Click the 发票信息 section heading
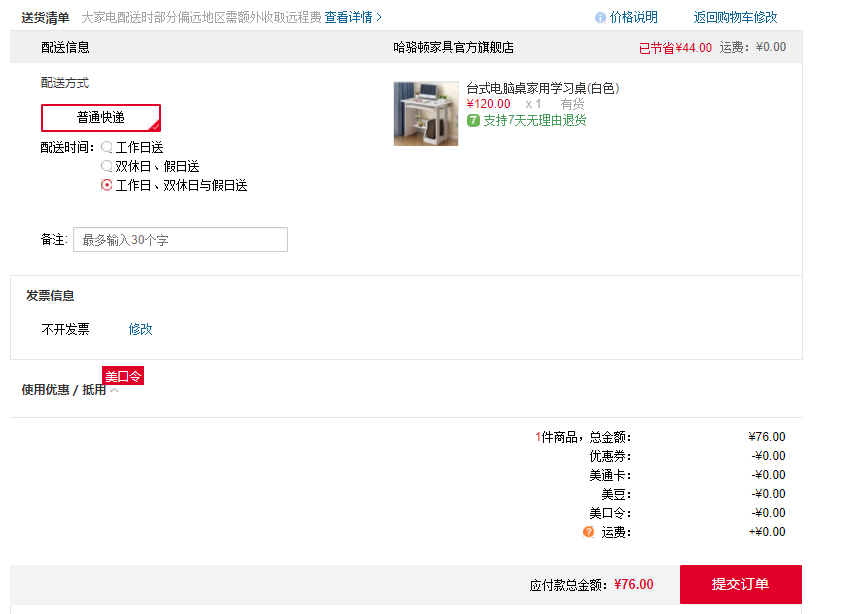This screenshot has width=844, height=614. [50, 295]
